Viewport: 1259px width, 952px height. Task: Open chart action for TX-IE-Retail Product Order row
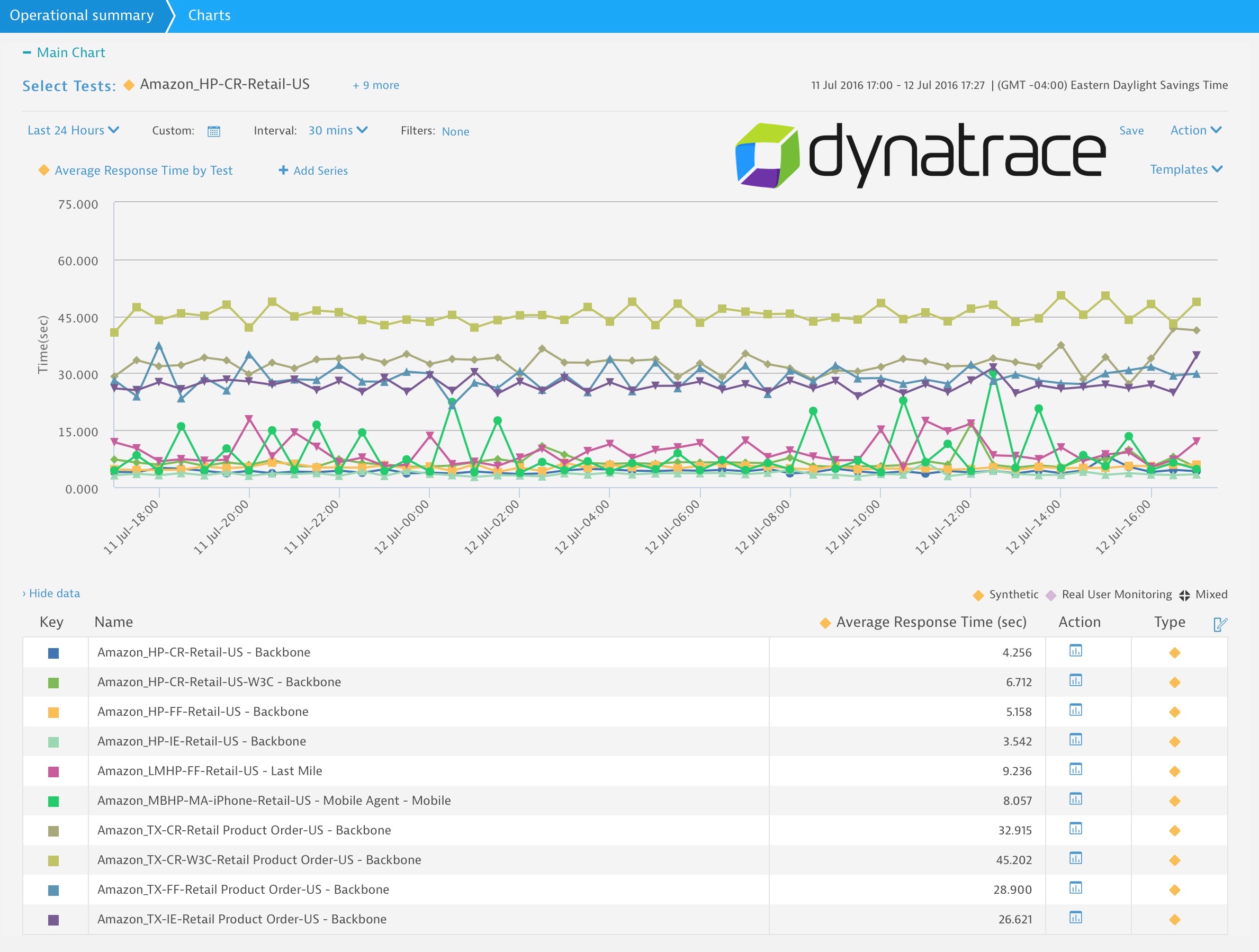coord(1075,917)
